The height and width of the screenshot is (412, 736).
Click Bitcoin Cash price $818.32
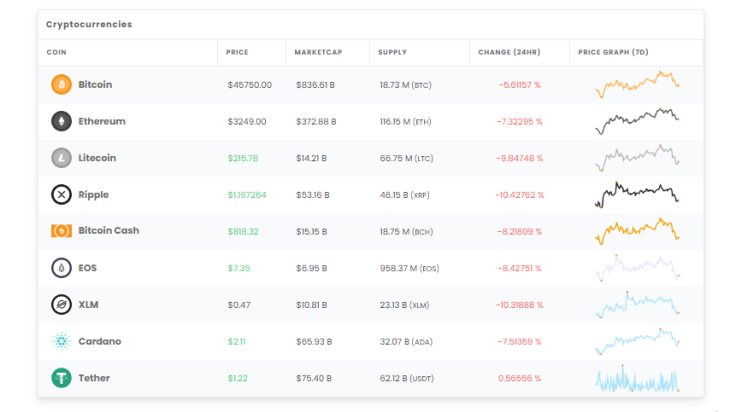(243, 231)
